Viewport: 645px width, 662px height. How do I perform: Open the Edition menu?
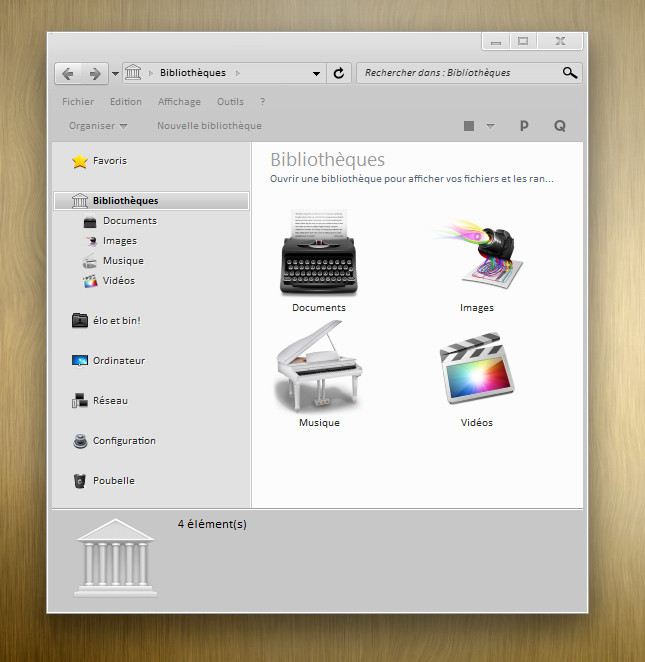[x=126, y=102]
